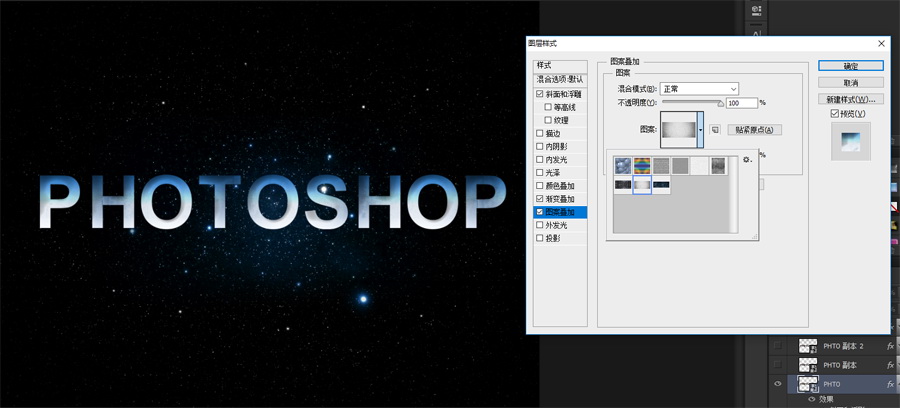Enable the 颜色叠加 checkbox
This screenshot has height=408, width=900.
(539, 186)
